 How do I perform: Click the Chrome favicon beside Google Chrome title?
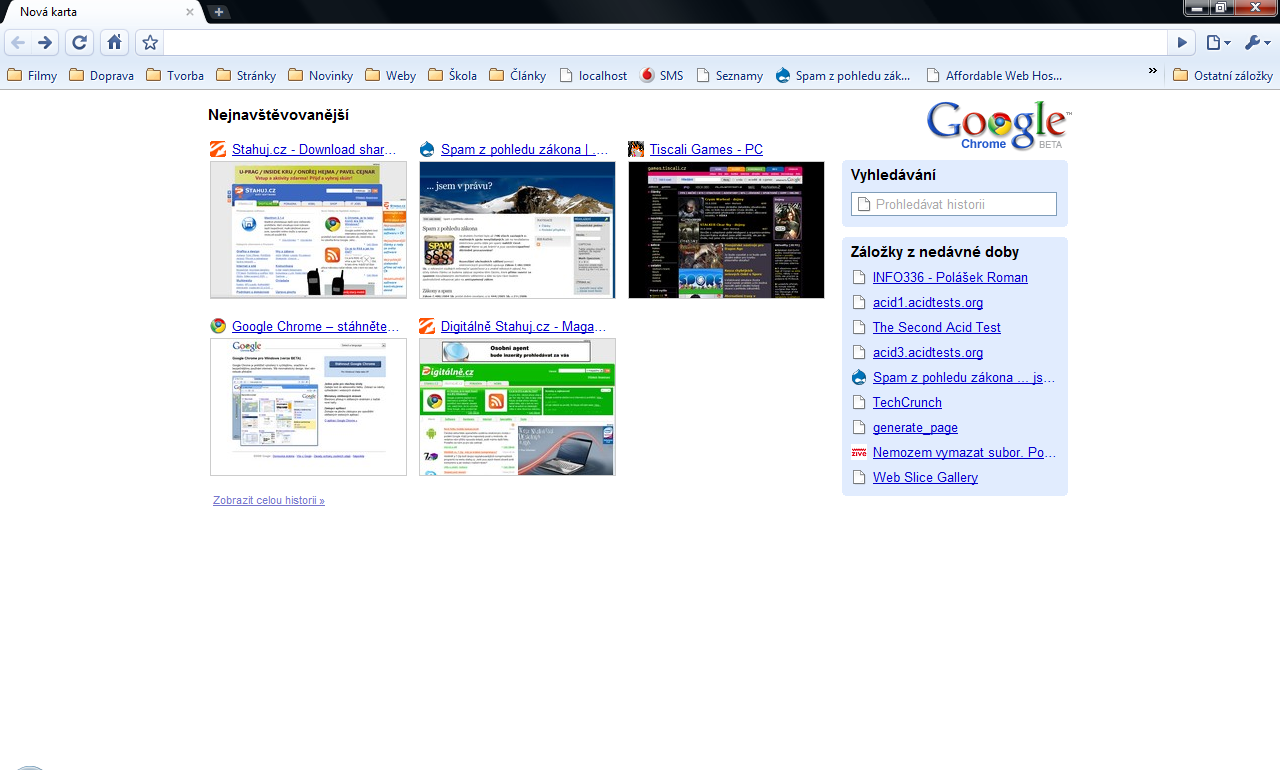[218, 326]
